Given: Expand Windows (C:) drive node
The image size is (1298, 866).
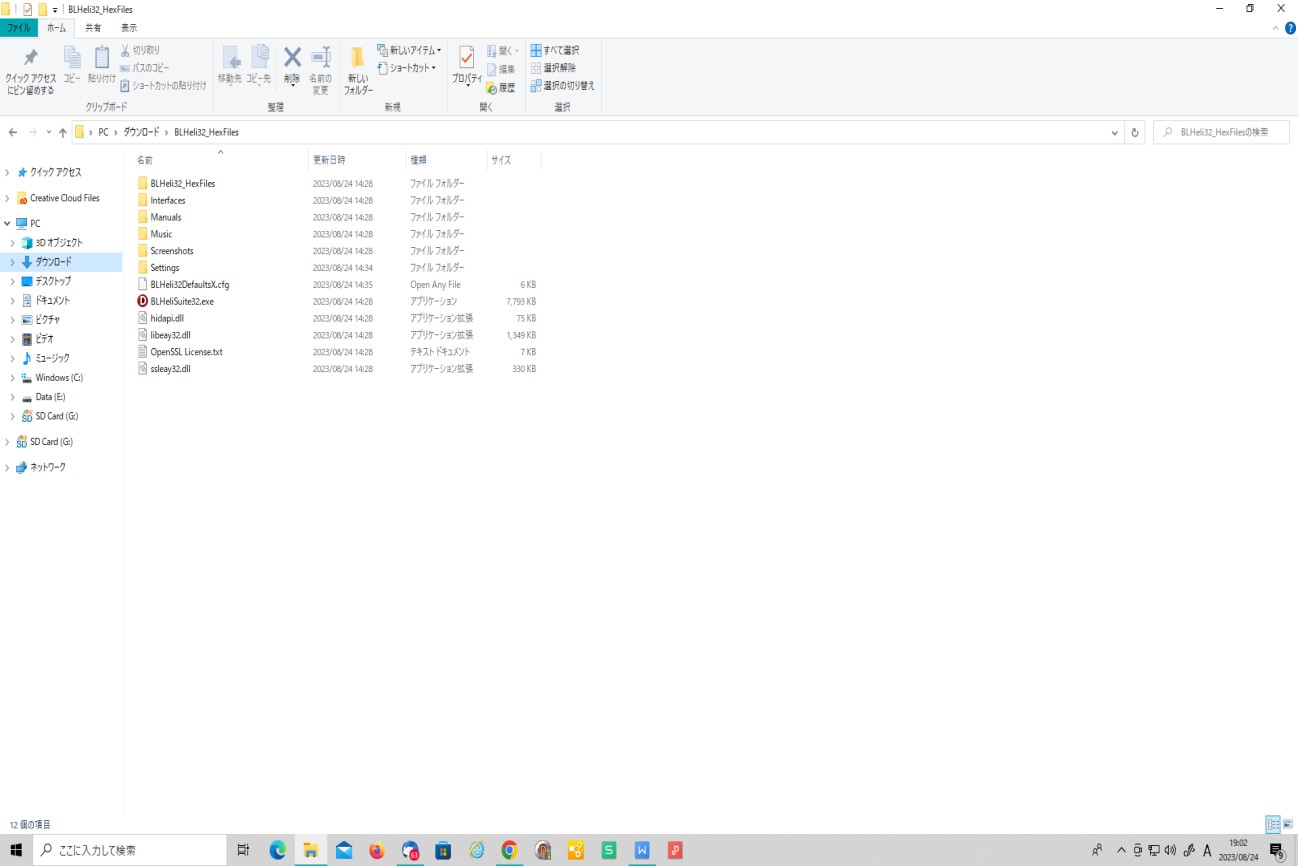Looking at the screenshot, I should (13, 378).
